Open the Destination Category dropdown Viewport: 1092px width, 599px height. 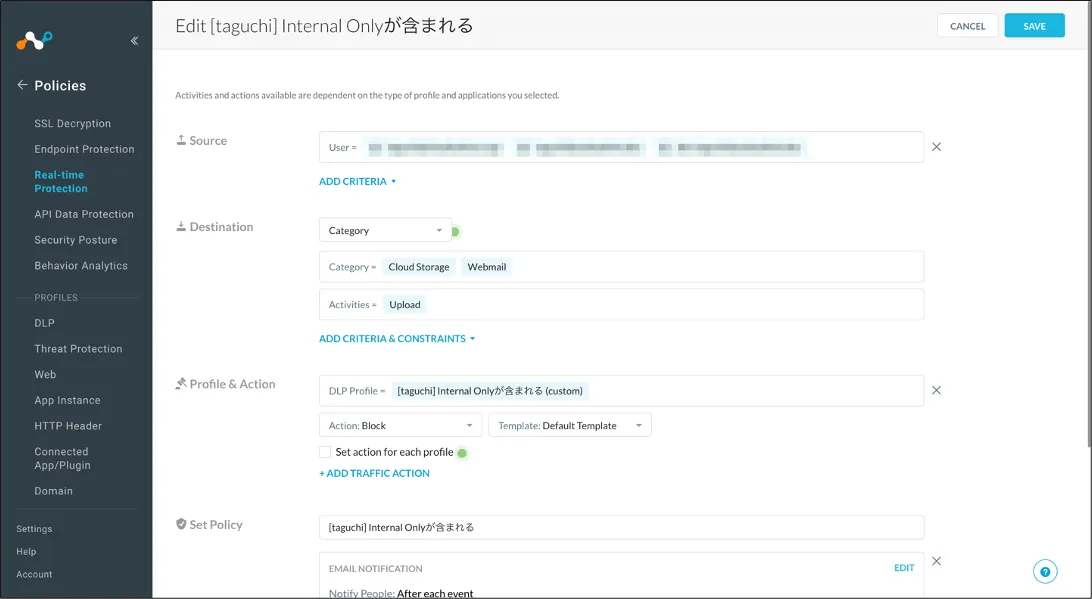pyautogui.click(x=385, y=230)
